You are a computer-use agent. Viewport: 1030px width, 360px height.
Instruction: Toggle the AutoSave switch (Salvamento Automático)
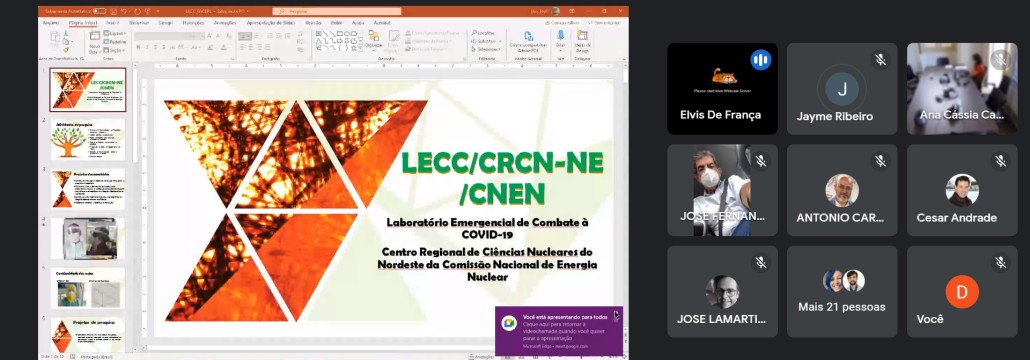pos(99,11)
